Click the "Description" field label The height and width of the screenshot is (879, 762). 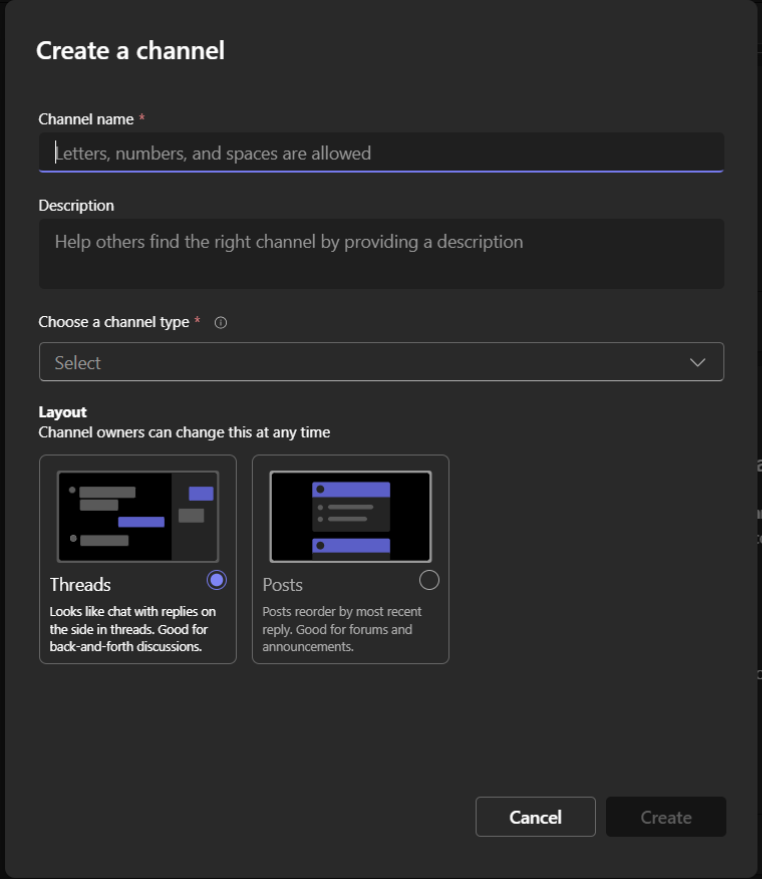coord(76,205)
